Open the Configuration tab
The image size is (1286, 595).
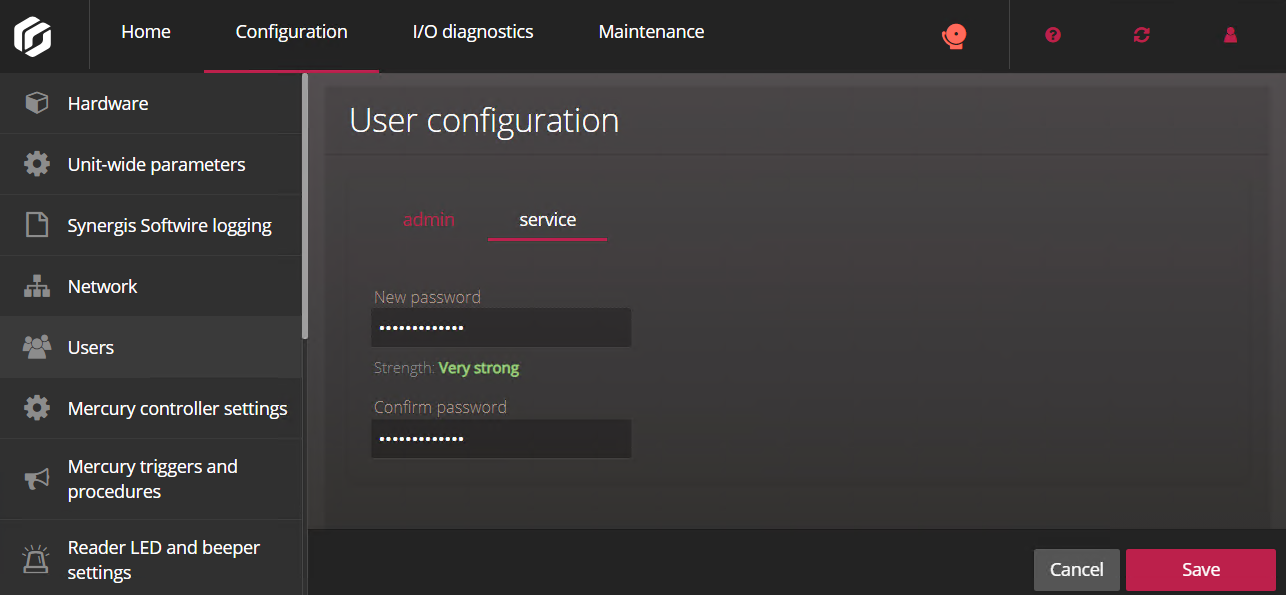[x=292, y=32]
